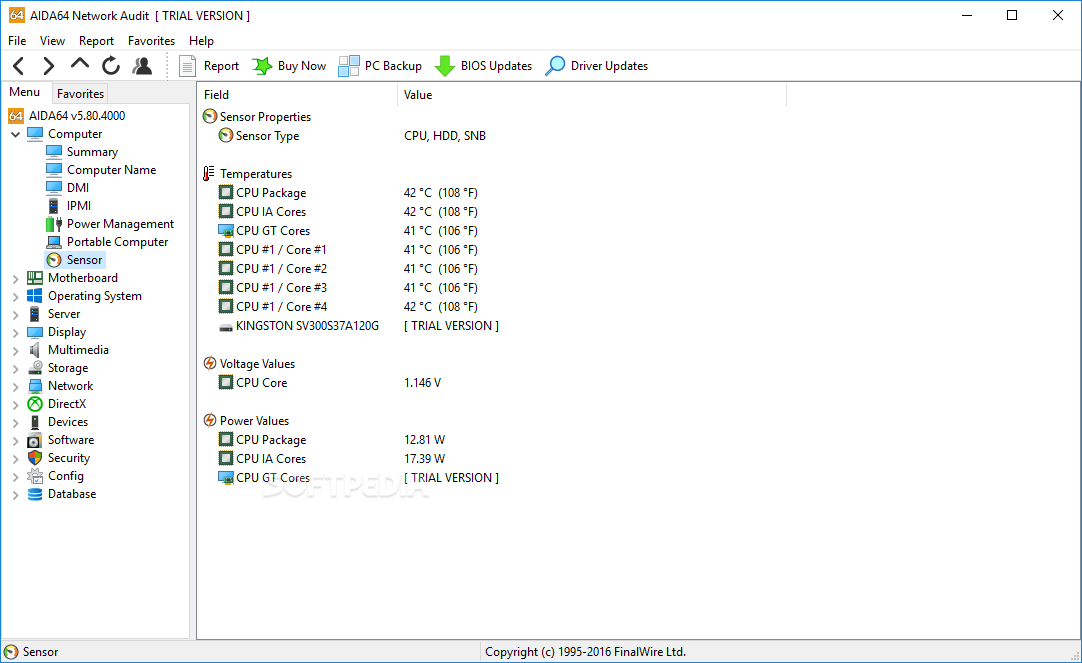Click the Buy Now toolbar button
Image resolution: width=1082 pixels, height=663 pixels.
tap(288, 66)
